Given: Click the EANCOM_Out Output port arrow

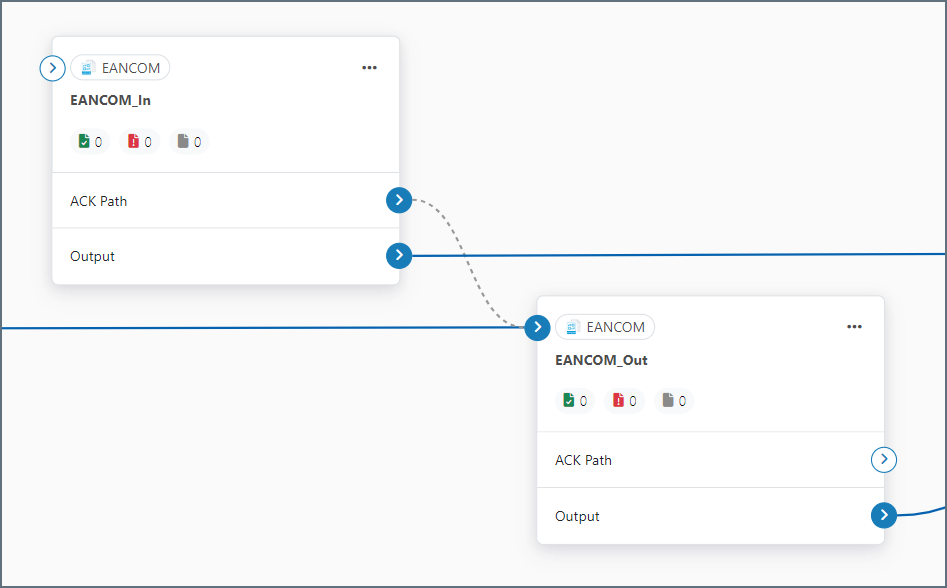Looking at the screenshot, I should tap(884, 516).
